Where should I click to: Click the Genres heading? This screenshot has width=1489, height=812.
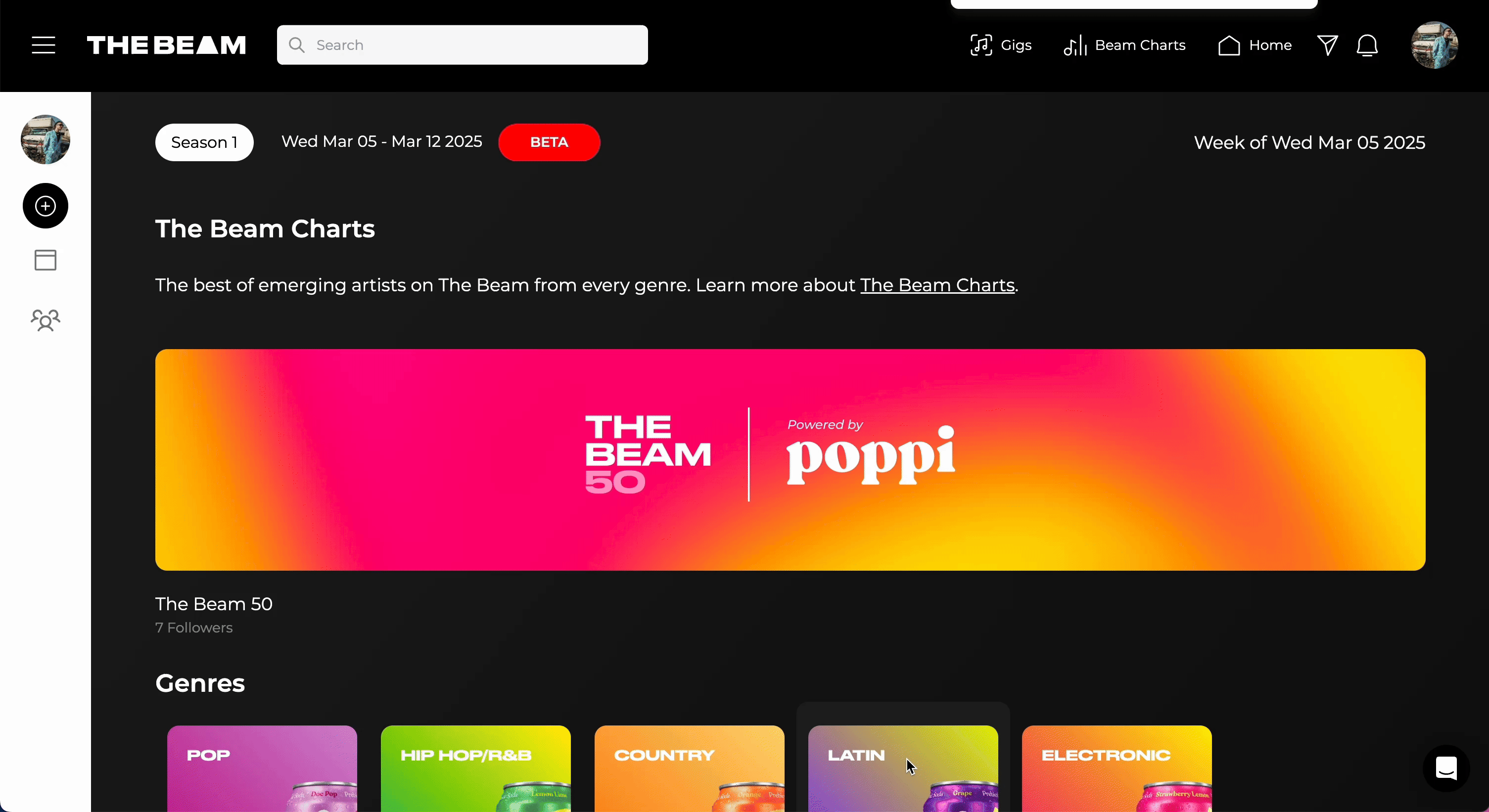200,683
